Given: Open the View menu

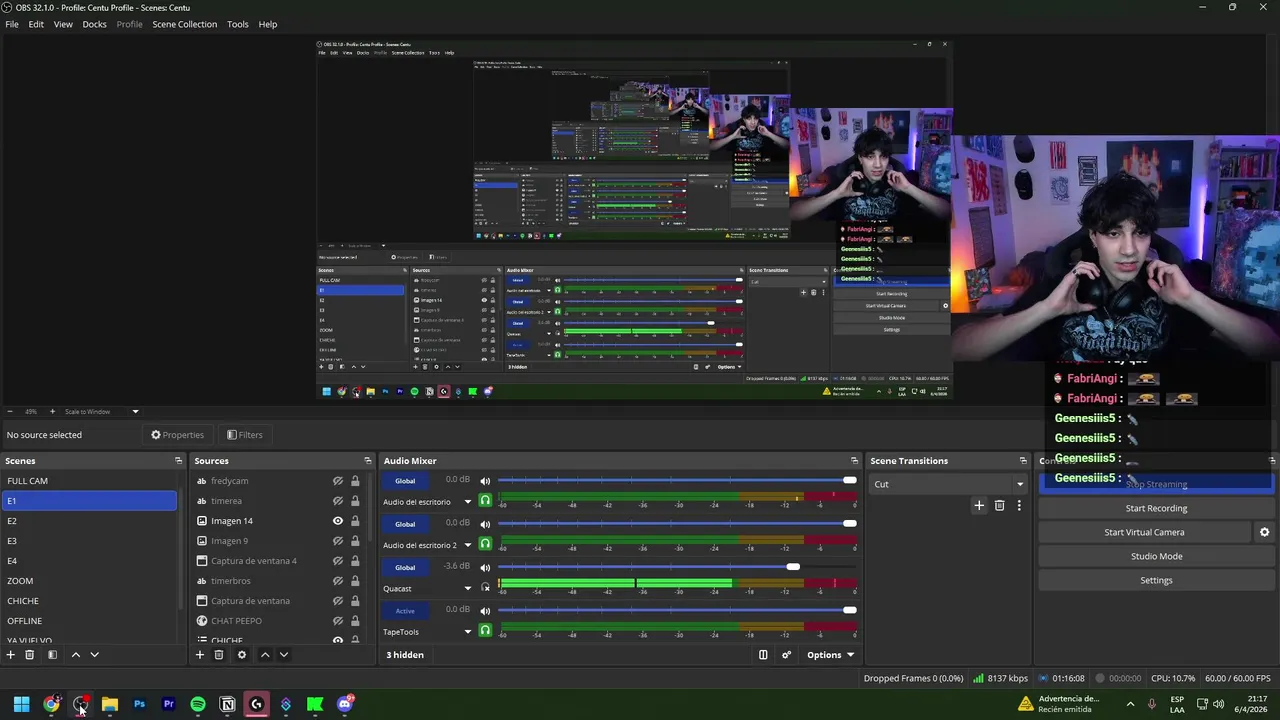Looking at the screenshot, I should click(x=63, y=24).
